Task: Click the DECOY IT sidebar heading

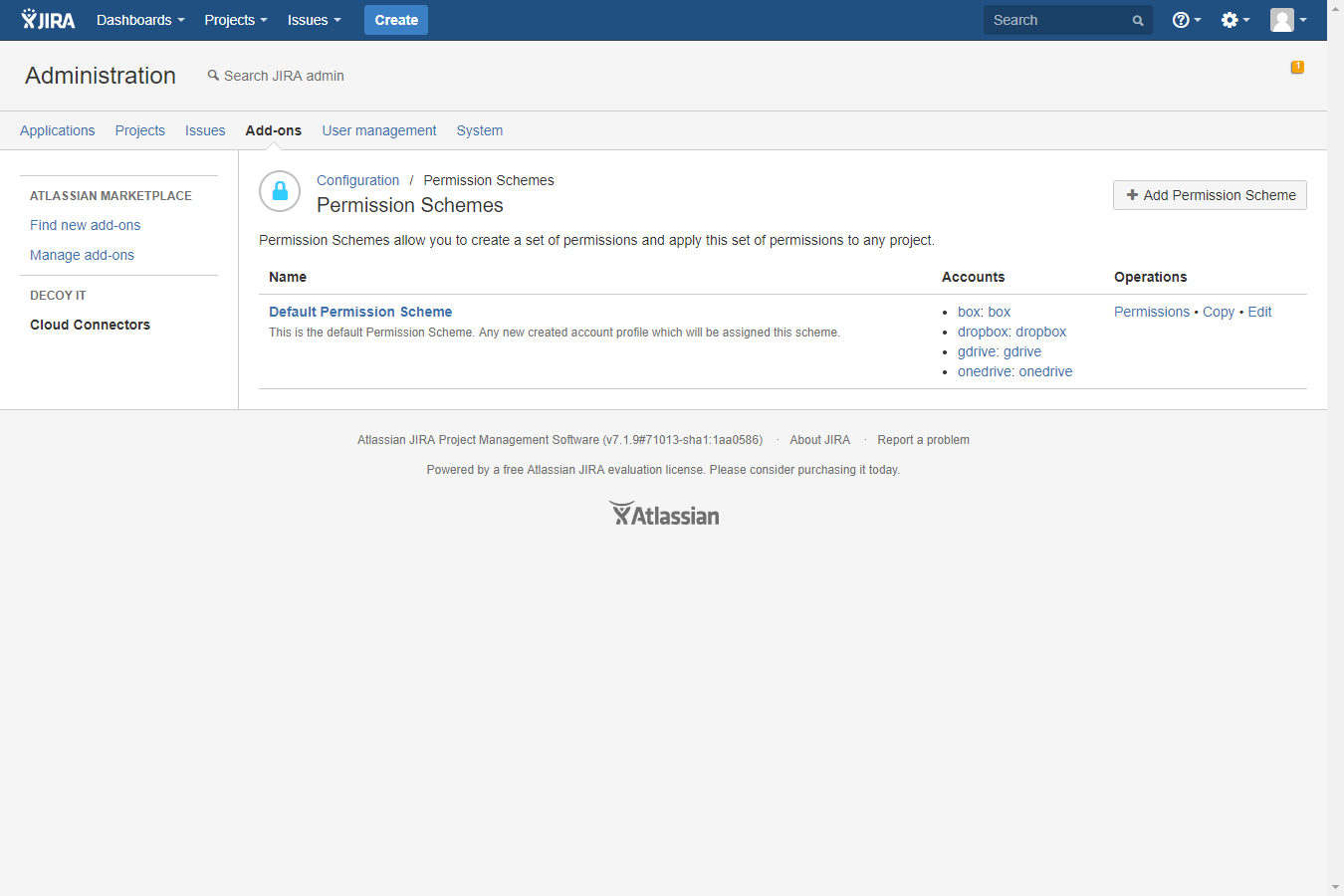Action: [x=59, y=296]
